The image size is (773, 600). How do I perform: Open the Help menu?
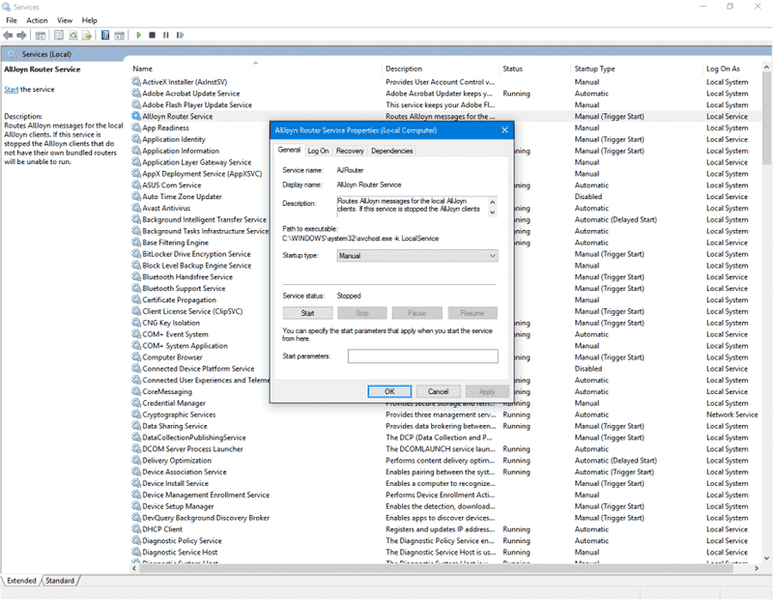[x=89, y=20]
